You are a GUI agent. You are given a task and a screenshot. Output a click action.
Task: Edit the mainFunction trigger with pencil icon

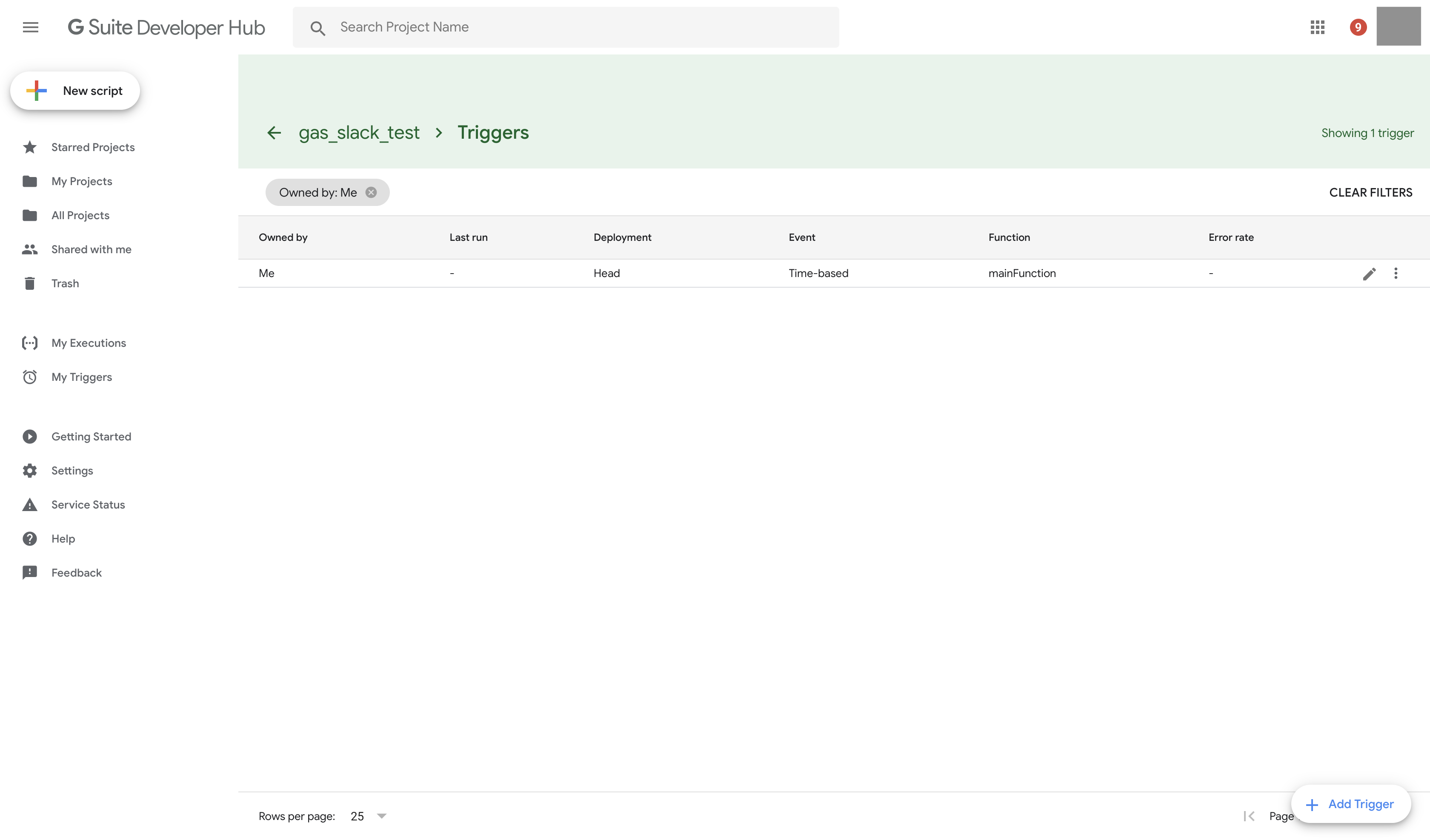[x=1369, y=274]
